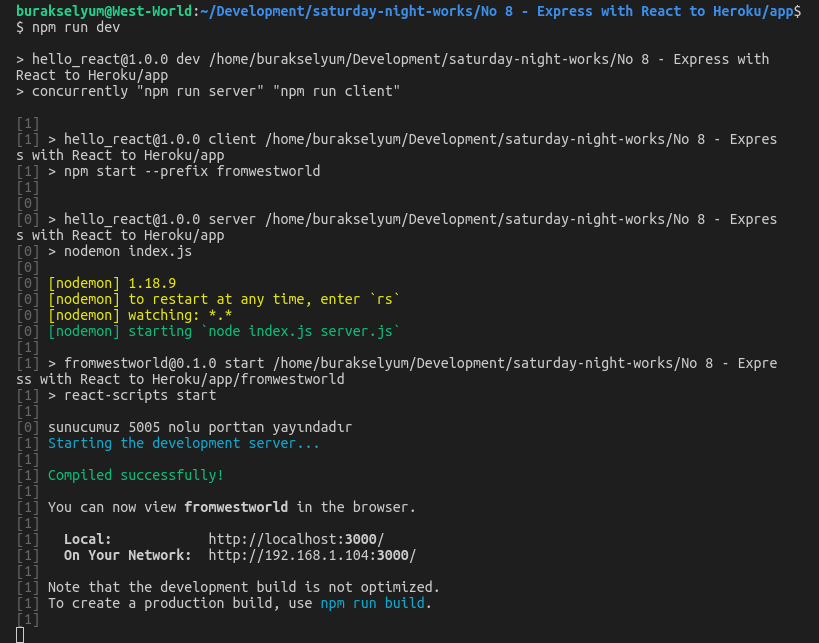Open the 192.168.1.104:3000 network URL
This screenshot has width=819, height=643.
(x=312, y=555)
